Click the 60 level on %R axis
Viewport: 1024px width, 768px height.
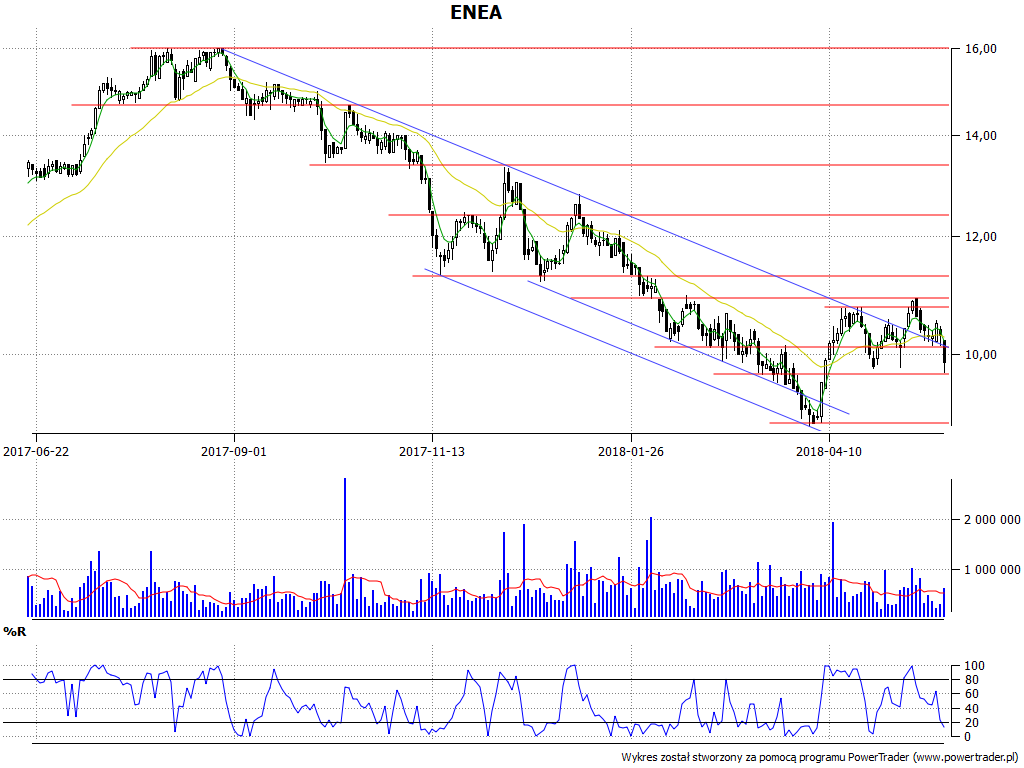[x=972, y=694]
